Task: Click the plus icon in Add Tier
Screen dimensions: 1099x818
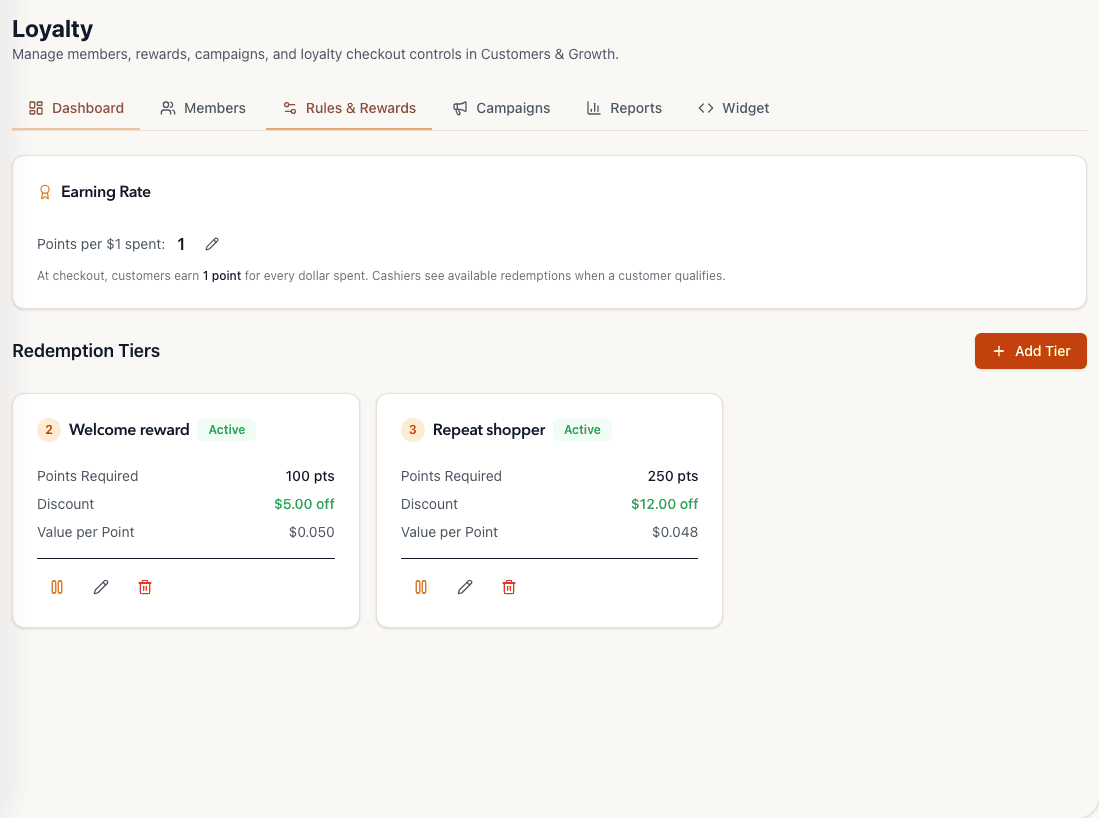Action: tap(999, 351)
